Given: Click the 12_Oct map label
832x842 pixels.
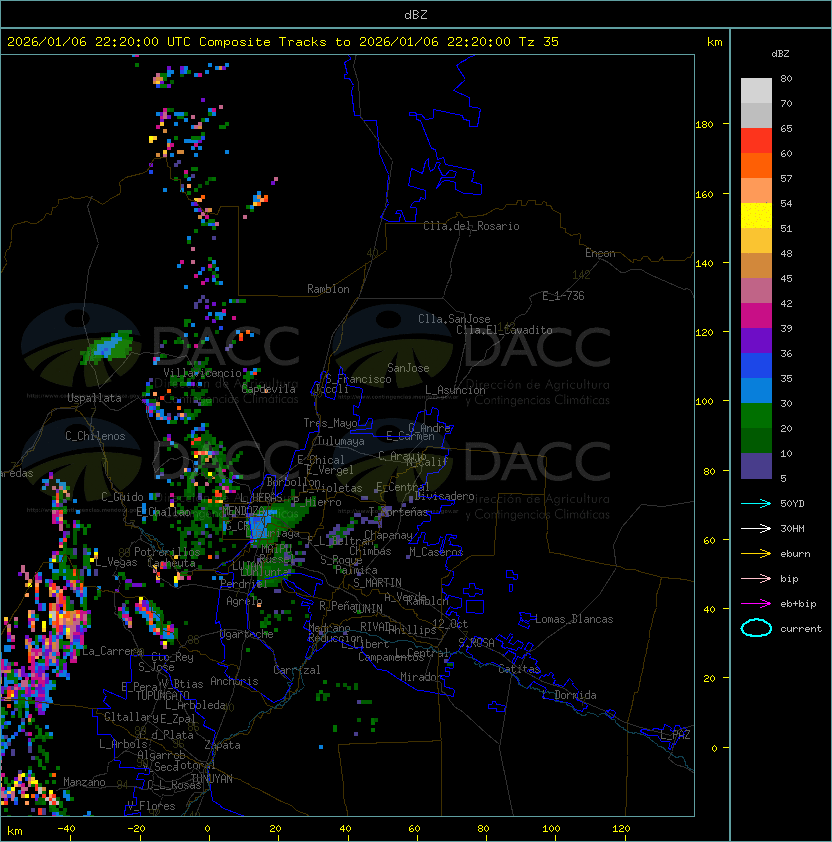Looking at the screenshot, I should (450, 624).
